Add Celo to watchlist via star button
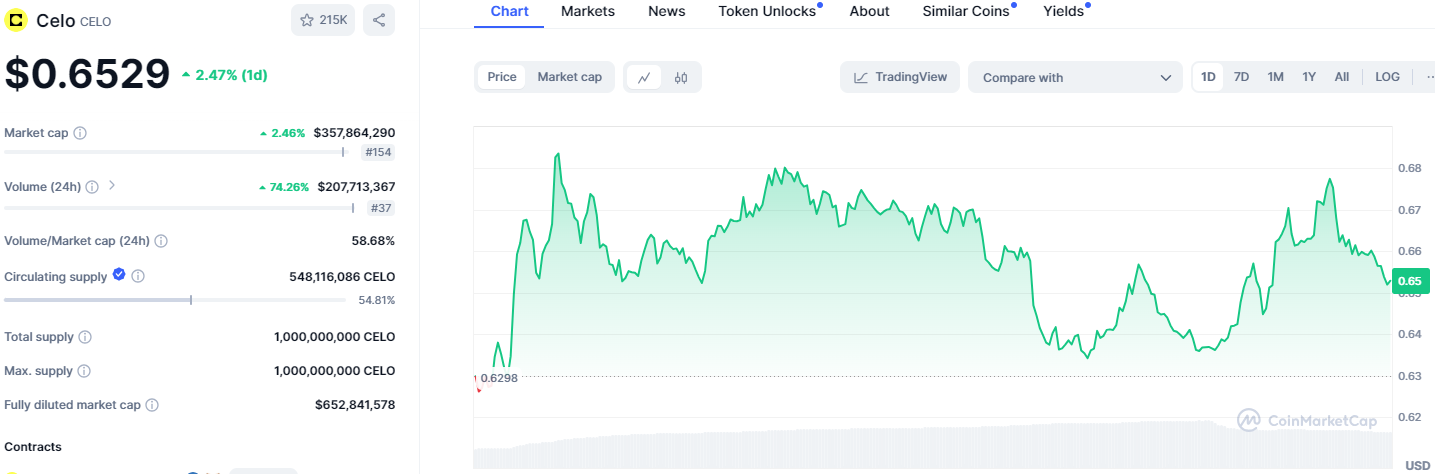1435x474 pixels. [323, 20]
